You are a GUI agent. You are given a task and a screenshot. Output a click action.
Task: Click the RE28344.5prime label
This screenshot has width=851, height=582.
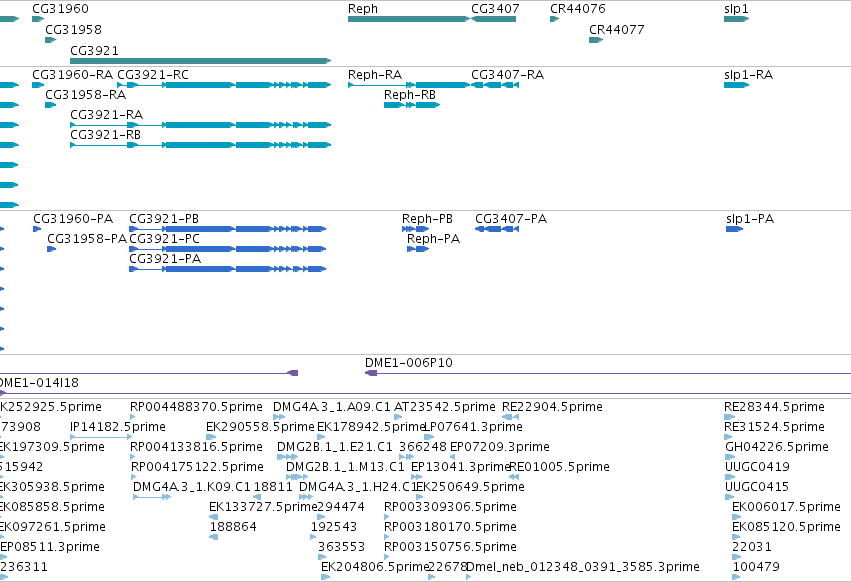(774, 407)
